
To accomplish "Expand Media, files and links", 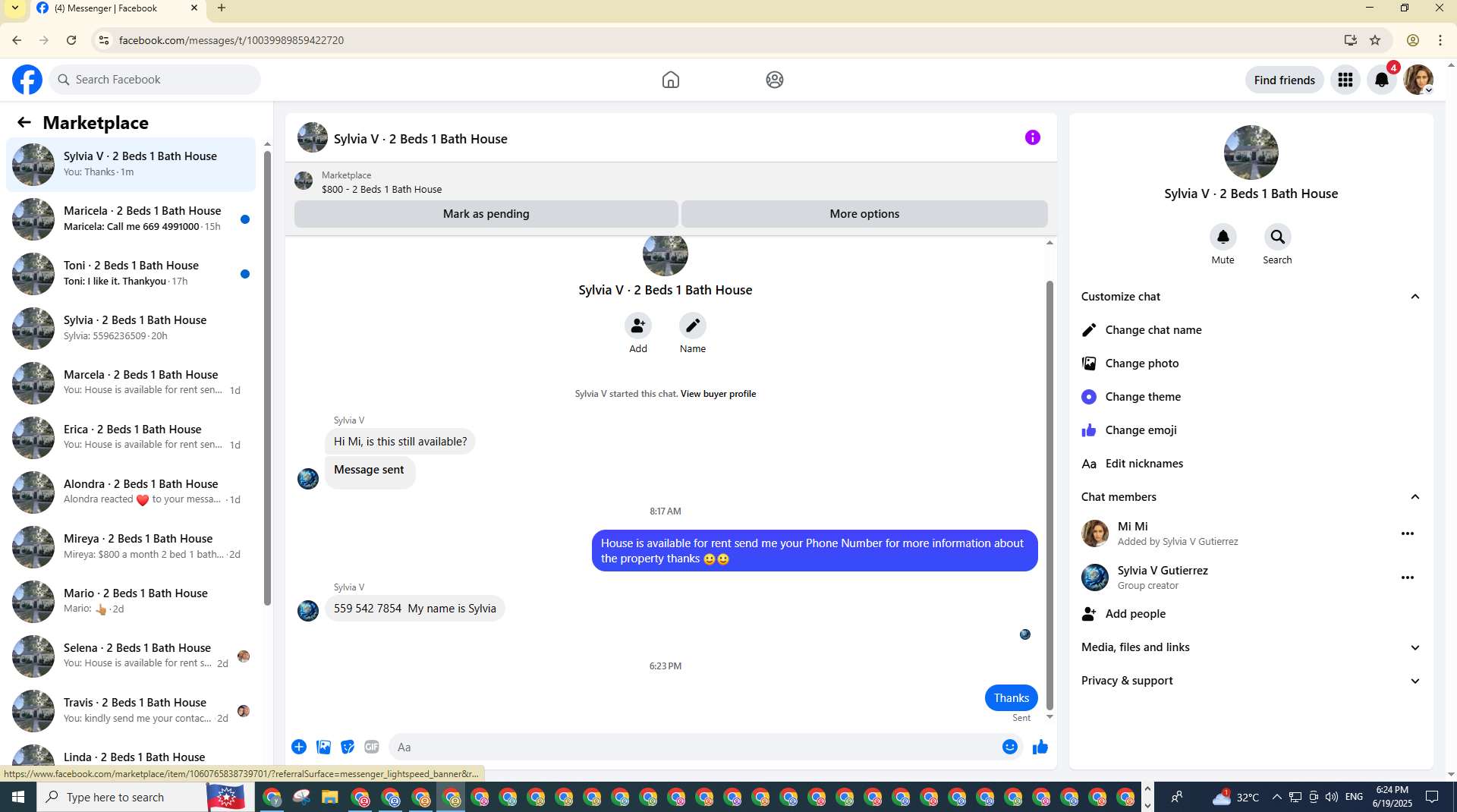I will click(1415, 647).
